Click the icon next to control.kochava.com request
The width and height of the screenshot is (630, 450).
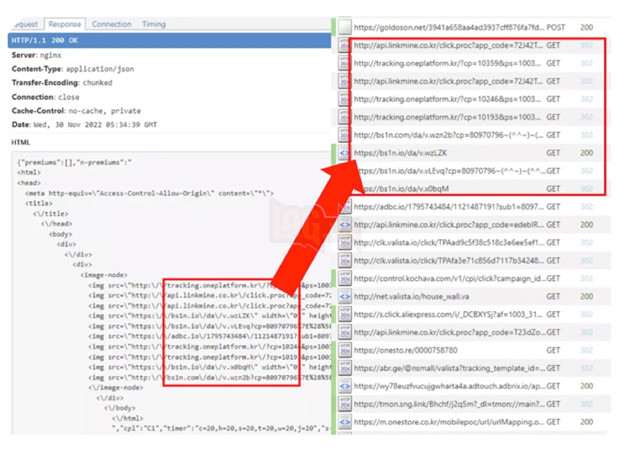(x=344, y=278)
